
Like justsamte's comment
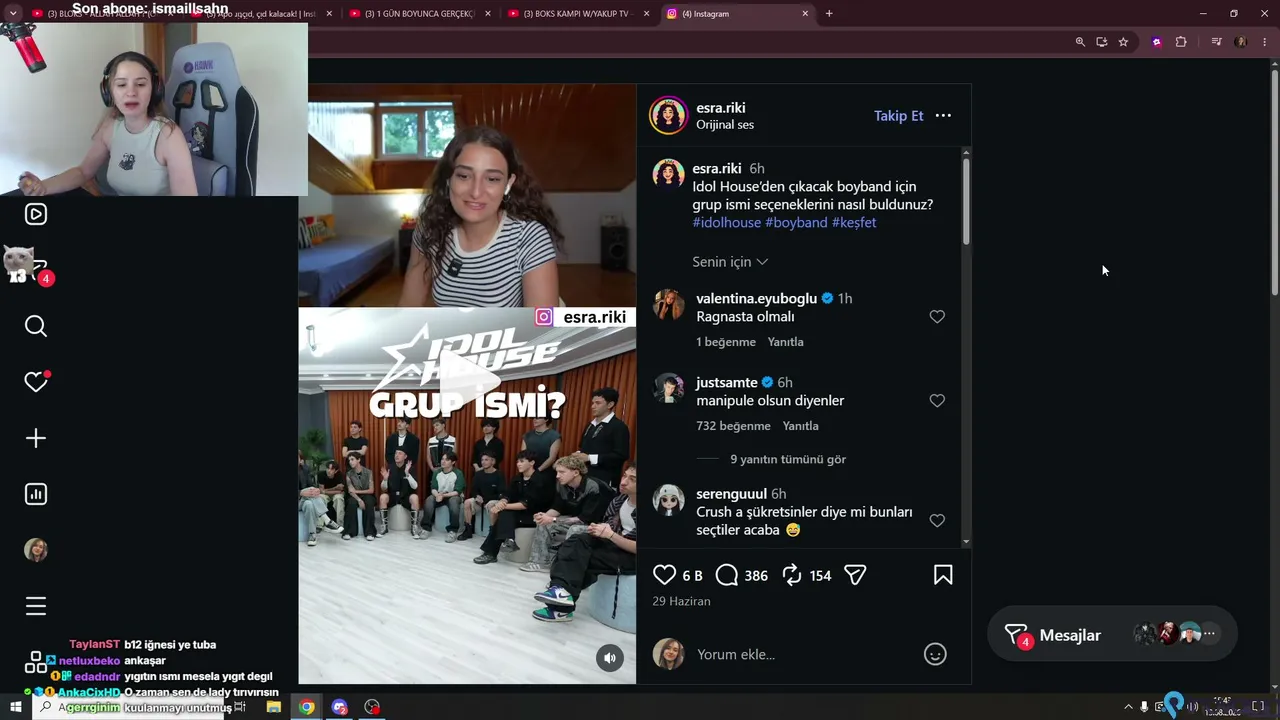(x=937, y=400)
